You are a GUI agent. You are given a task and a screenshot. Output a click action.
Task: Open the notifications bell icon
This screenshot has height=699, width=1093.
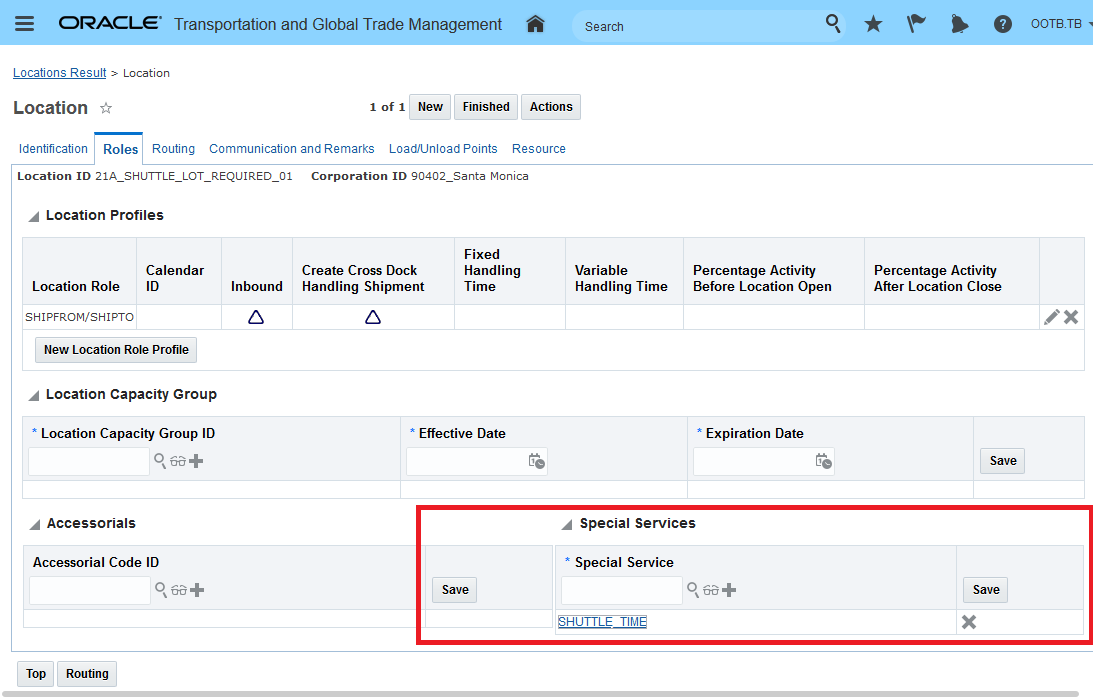coord(959,24)
